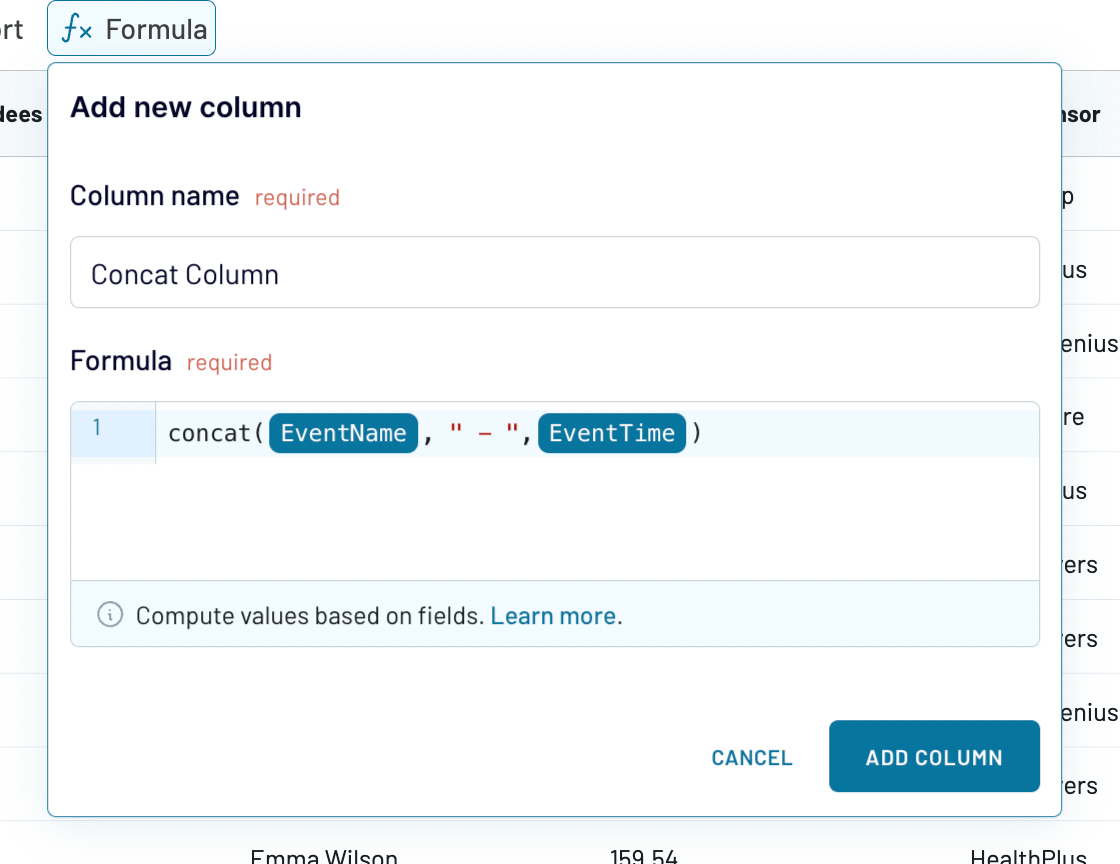Click the closing parenthesis in formula
This screenshot has width=1120, height=864.
[x=696, y=433]
